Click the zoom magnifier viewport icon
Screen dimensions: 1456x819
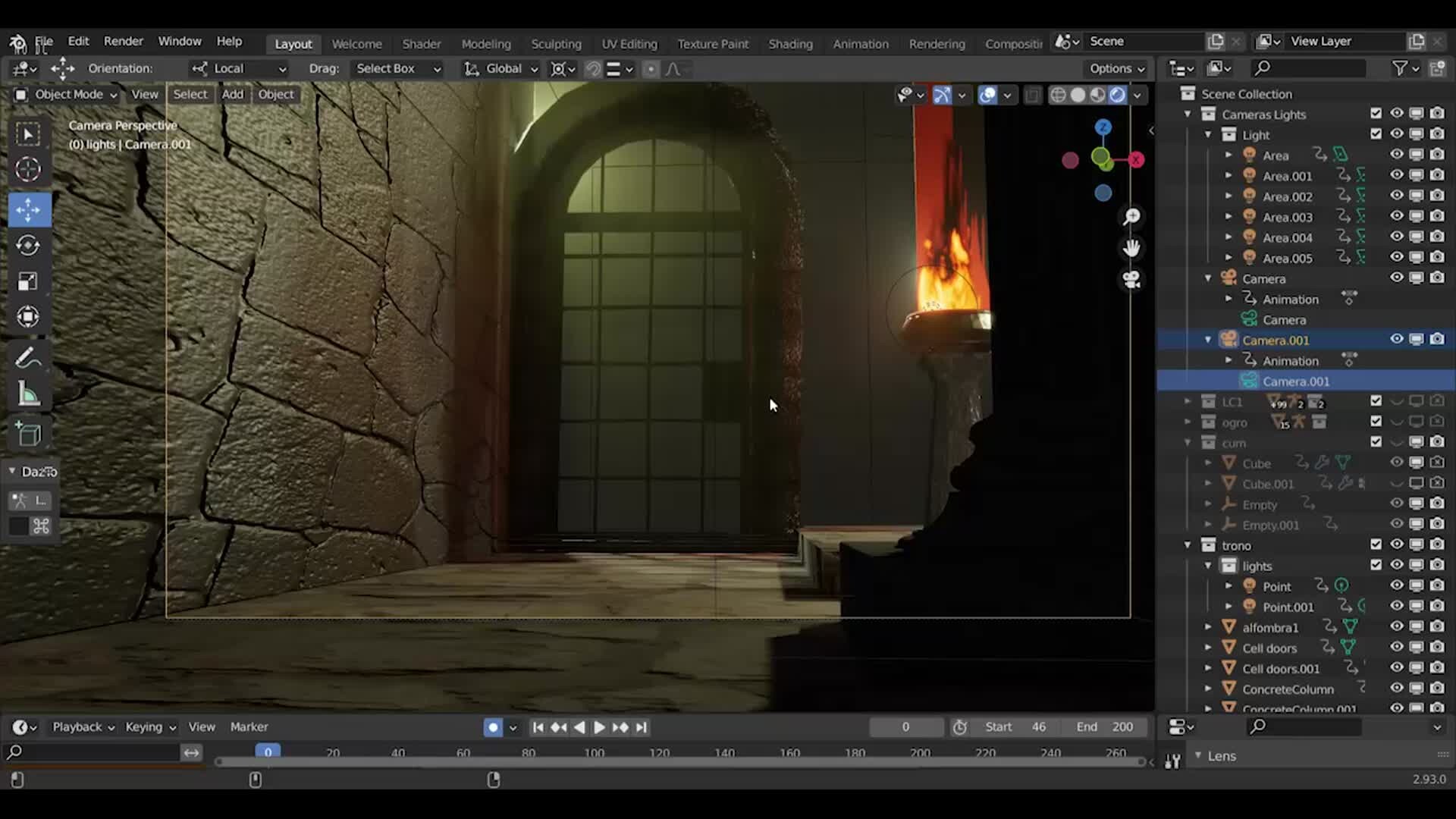coord(1131,217)
